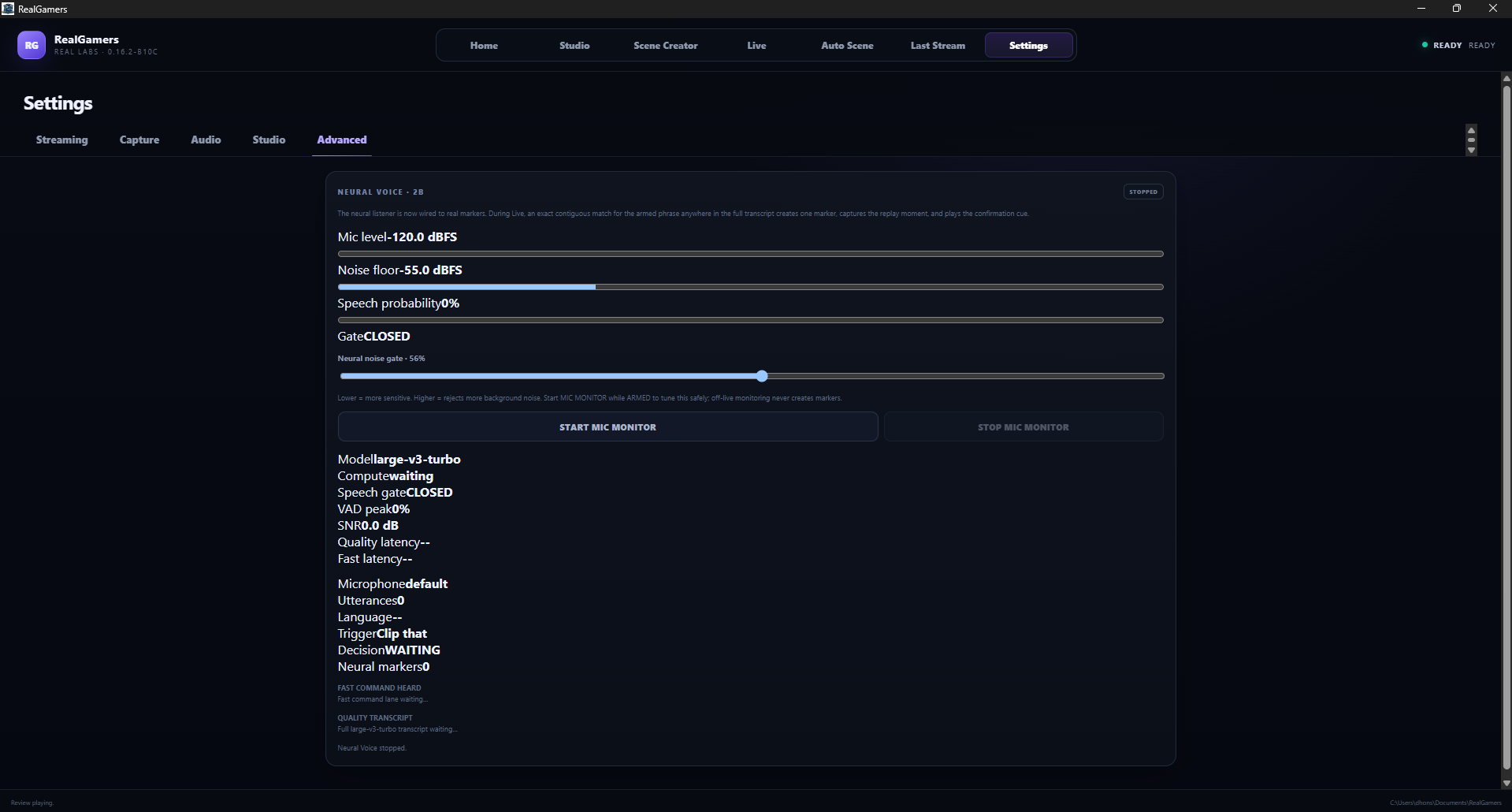The image size is (1512, 812).
Task: Select the Settings navigation tab
Action: tap(1028, 45)
